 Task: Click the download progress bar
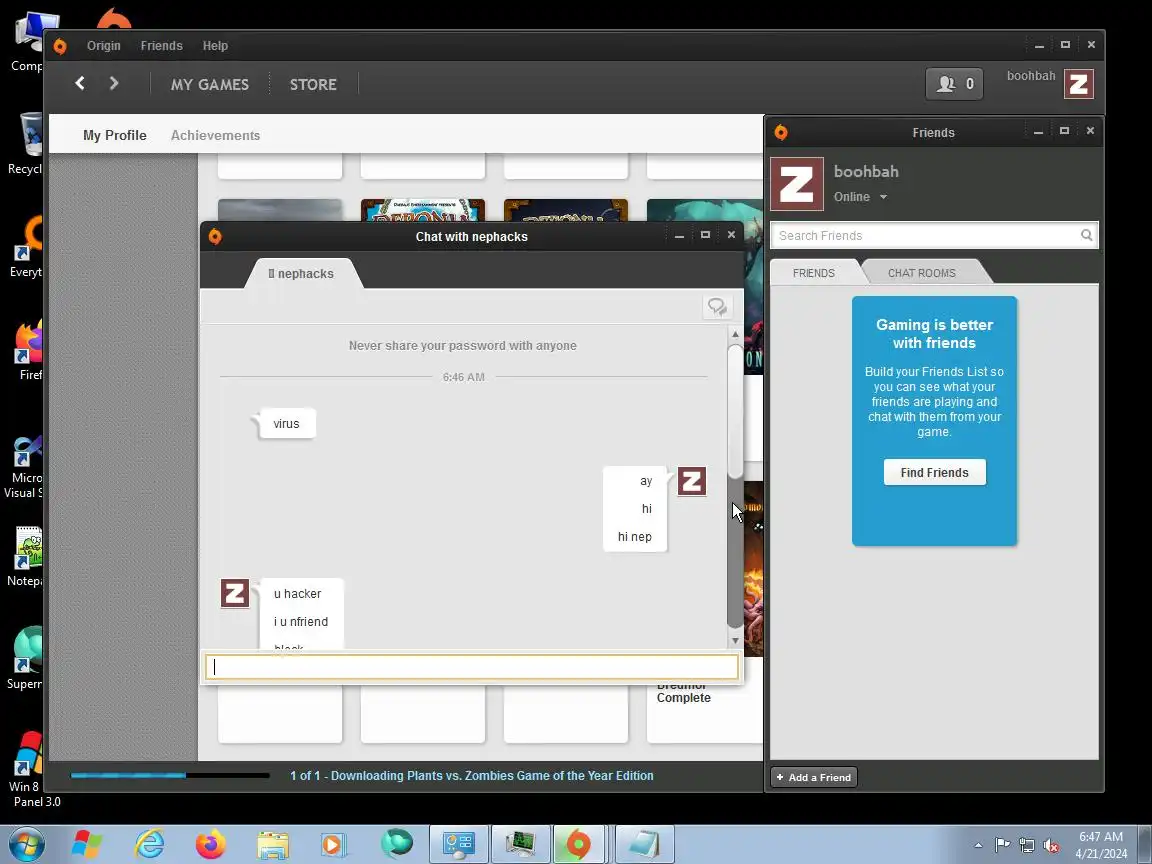pos(170,775)
